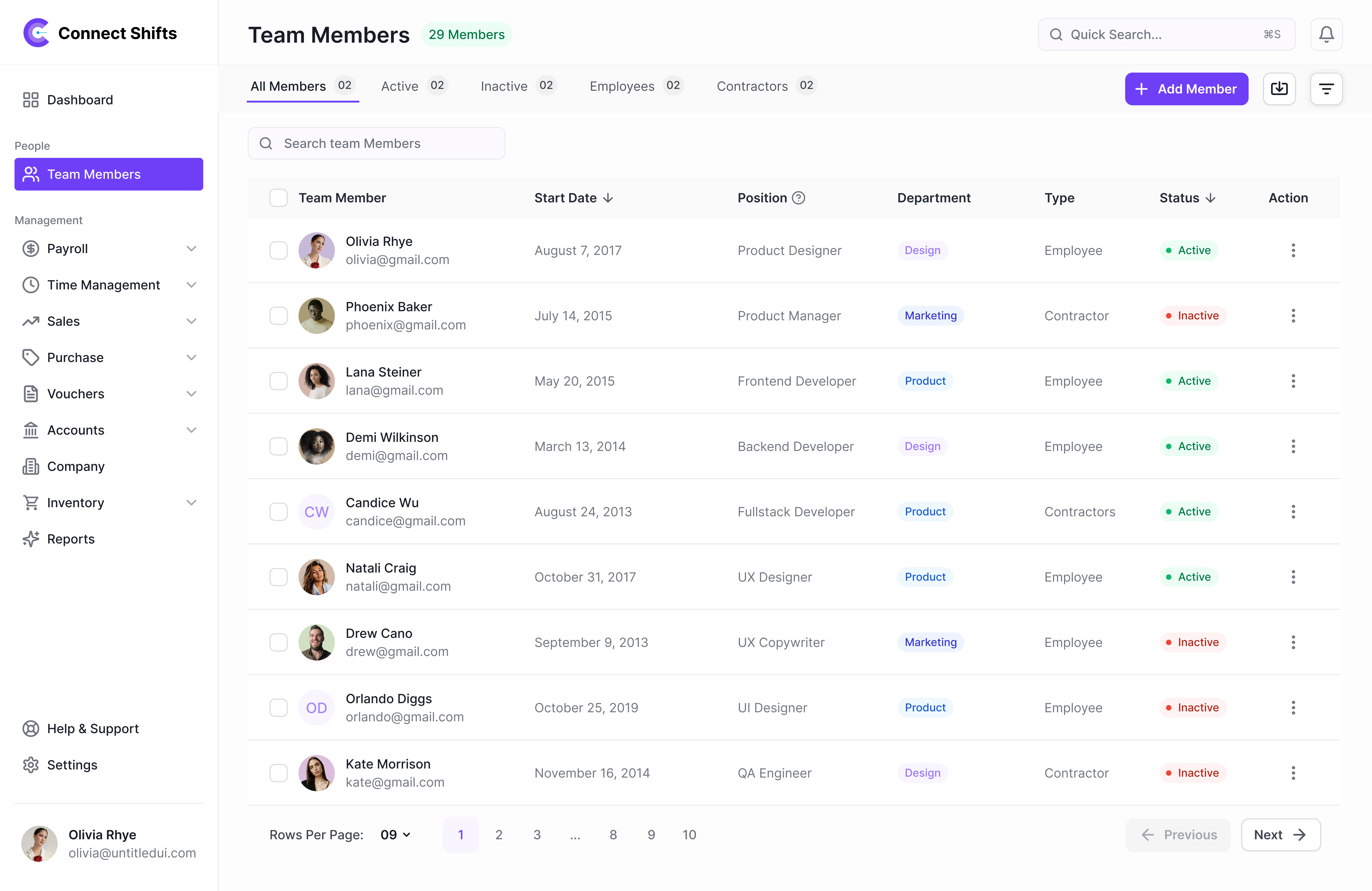This screenshot has height=891, width=1372.
Task: Click the filter icon near Add Member
Action: [x=1326, y=88]
